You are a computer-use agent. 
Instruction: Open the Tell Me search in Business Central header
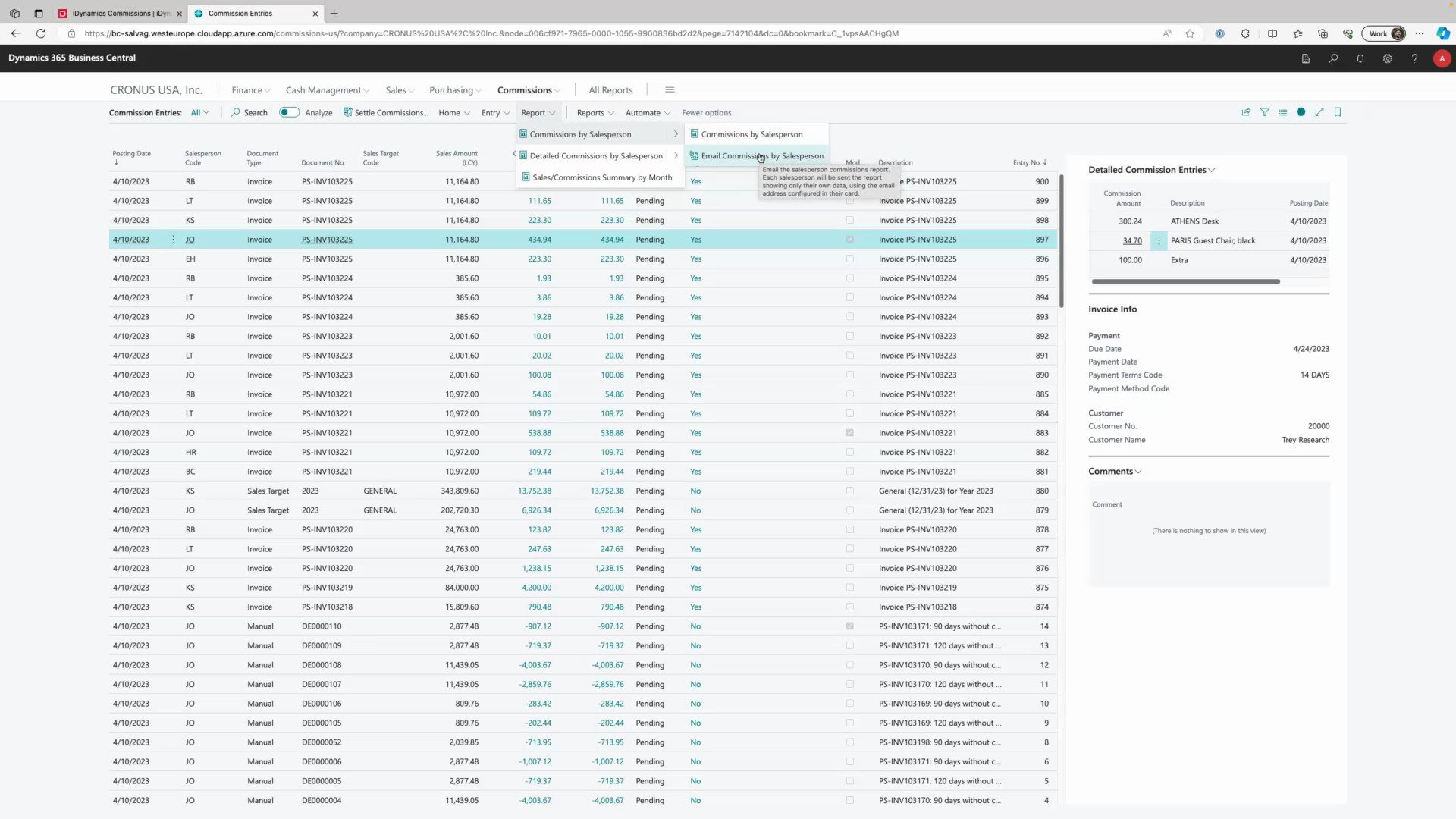click(x=1333, y=58)
